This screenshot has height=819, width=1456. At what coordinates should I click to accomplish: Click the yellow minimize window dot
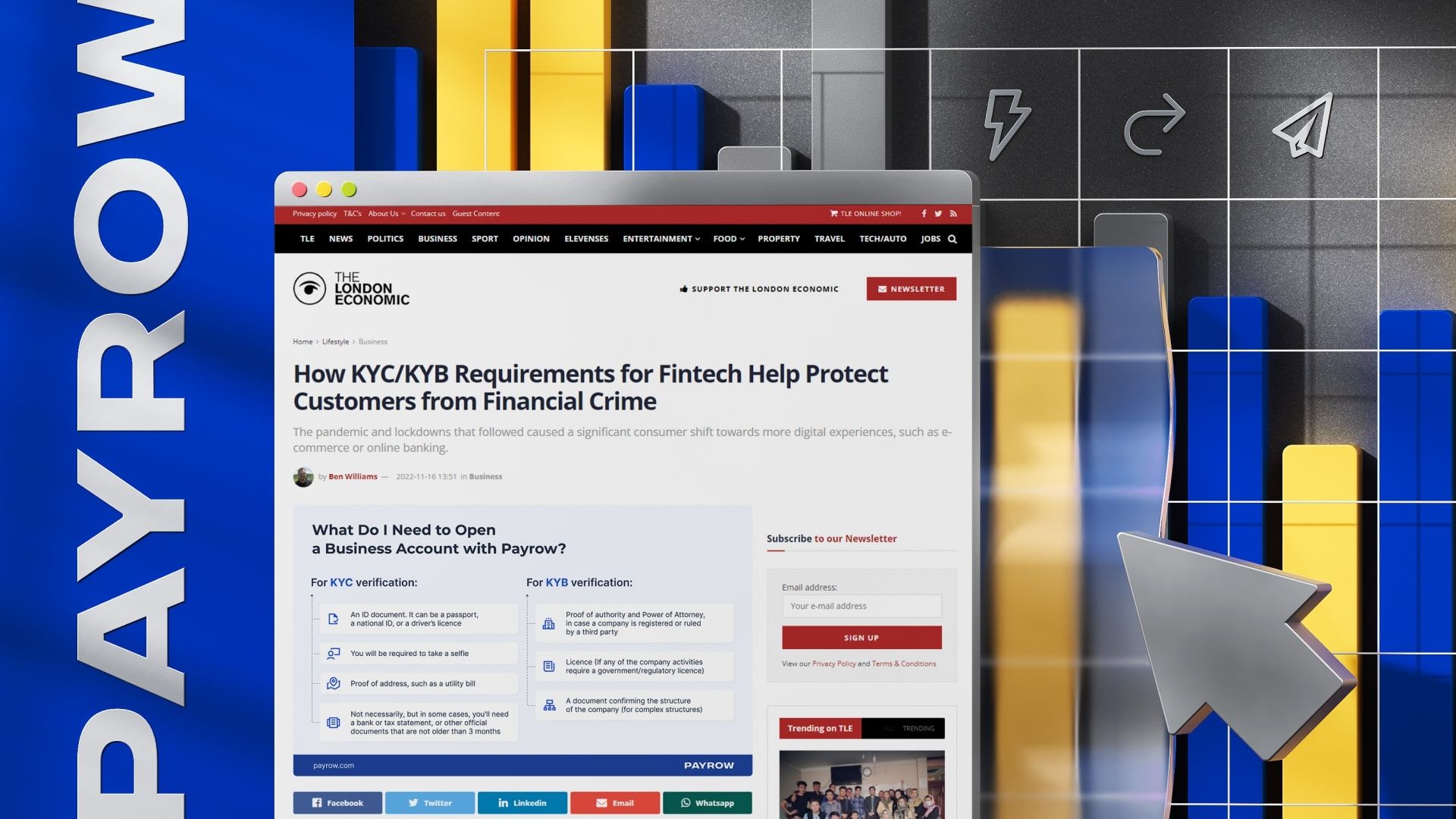point(324,190)
